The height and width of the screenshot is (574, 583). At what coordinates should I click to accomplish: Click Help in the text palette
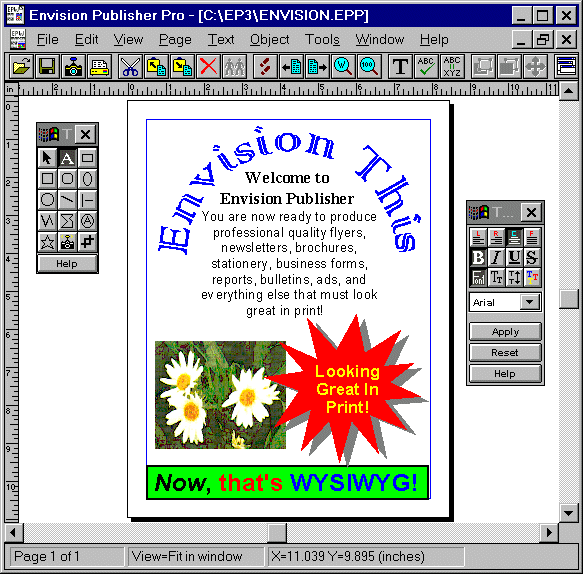(x=505, y=374)
